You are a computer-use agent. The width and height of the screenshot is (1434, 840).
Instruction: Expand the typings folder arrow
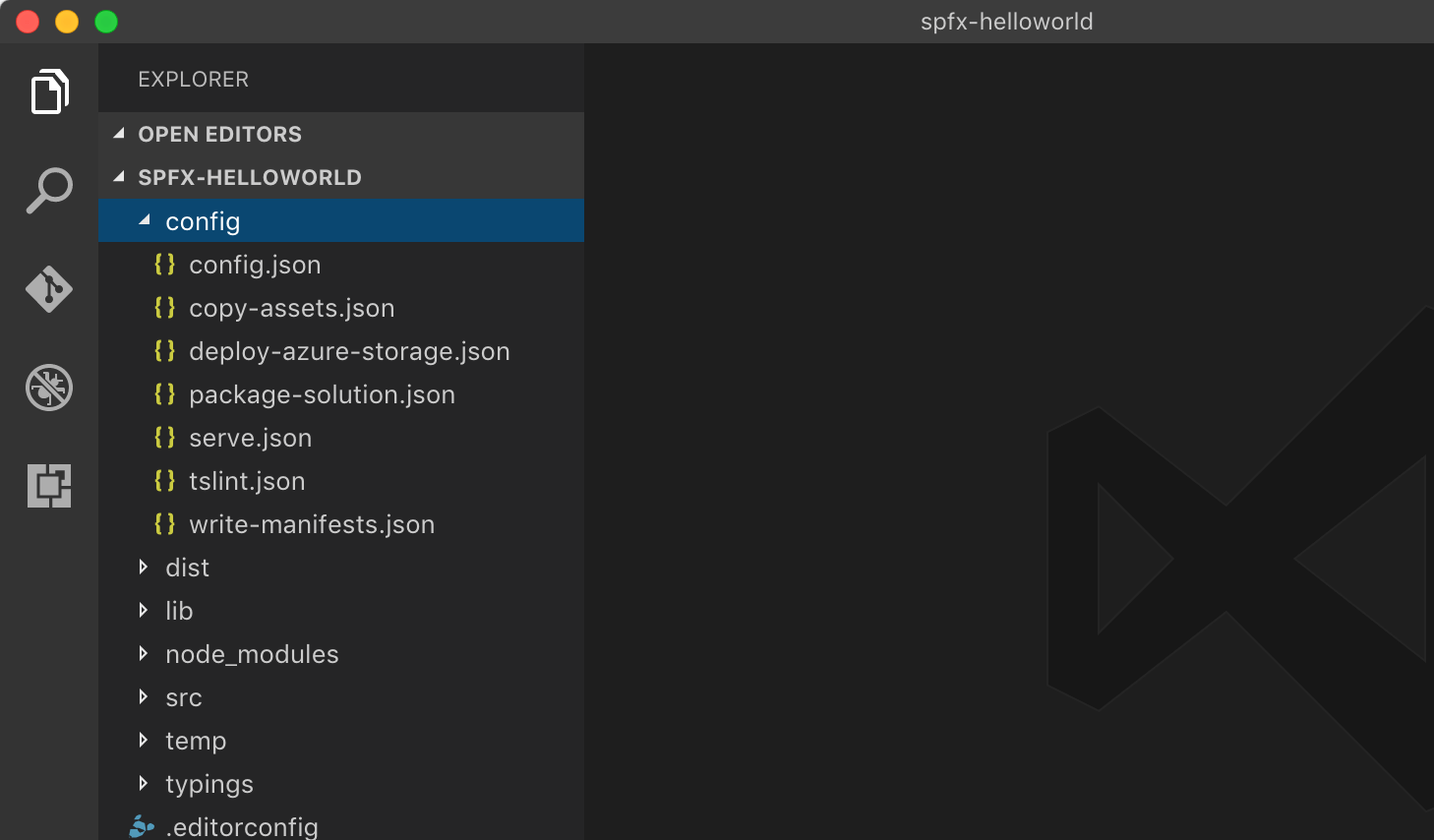(144, 783)
